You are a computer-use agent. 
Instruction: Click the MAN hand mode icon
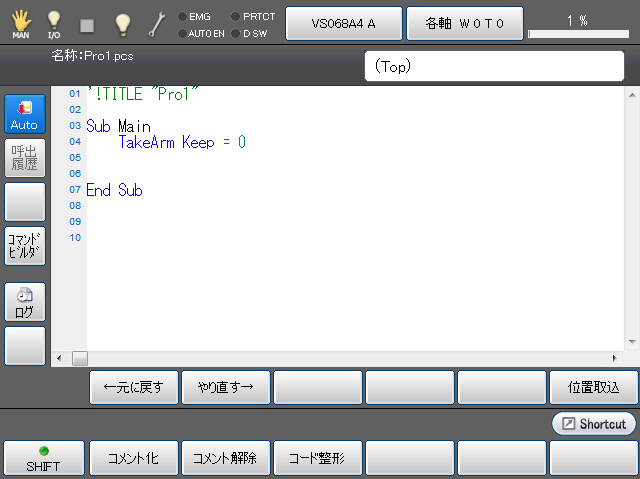21,23
